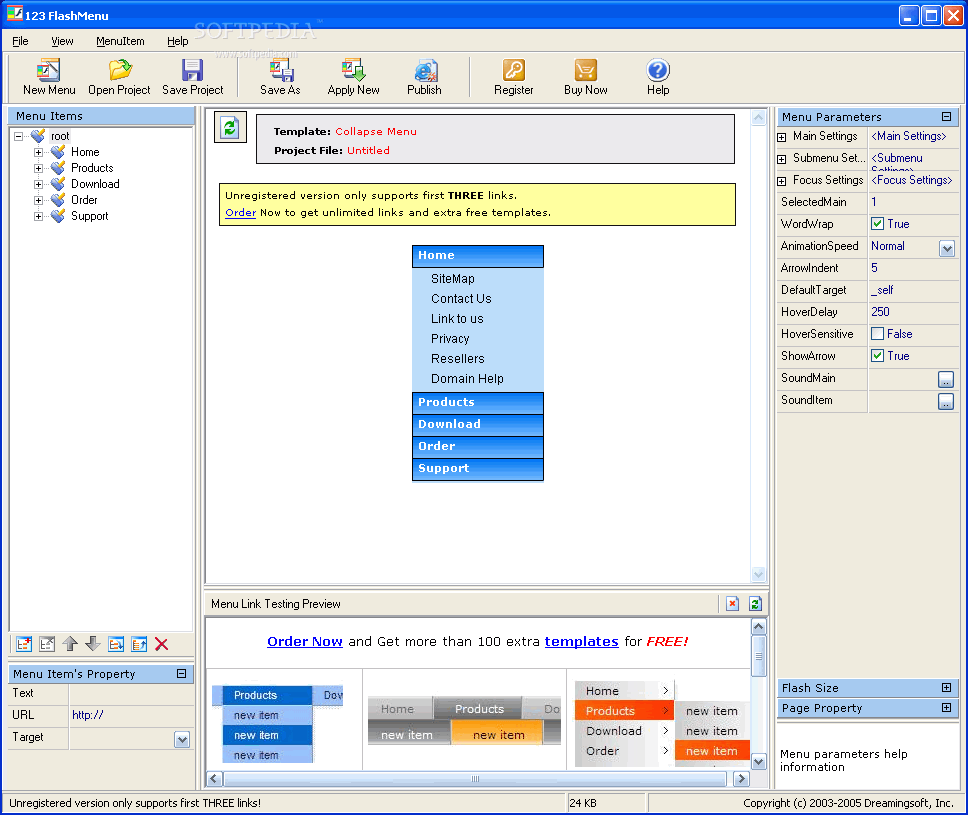
Task: Click the Save As toolbar icon
Action: tap(281, 70)
